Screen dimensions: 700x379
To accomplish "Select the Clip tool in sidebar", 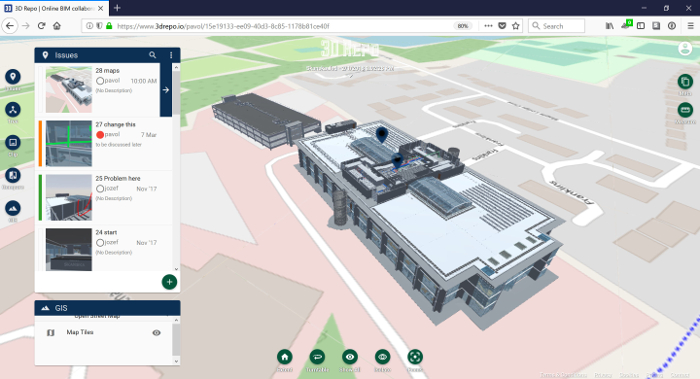I will coord(13,143).
